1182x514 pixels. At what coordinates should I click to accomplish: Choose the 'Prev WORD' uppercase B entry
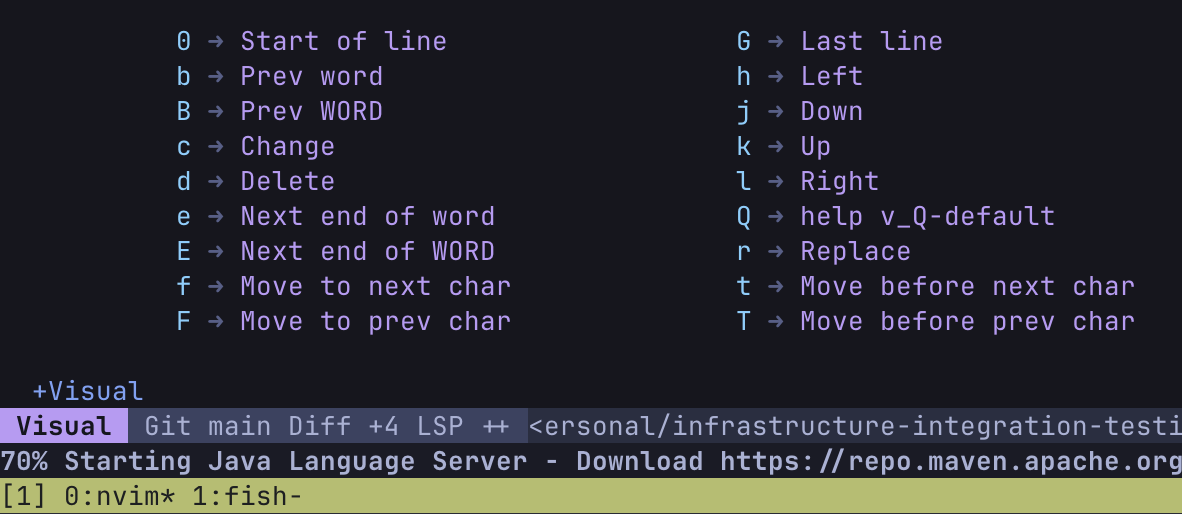point(311,111)
